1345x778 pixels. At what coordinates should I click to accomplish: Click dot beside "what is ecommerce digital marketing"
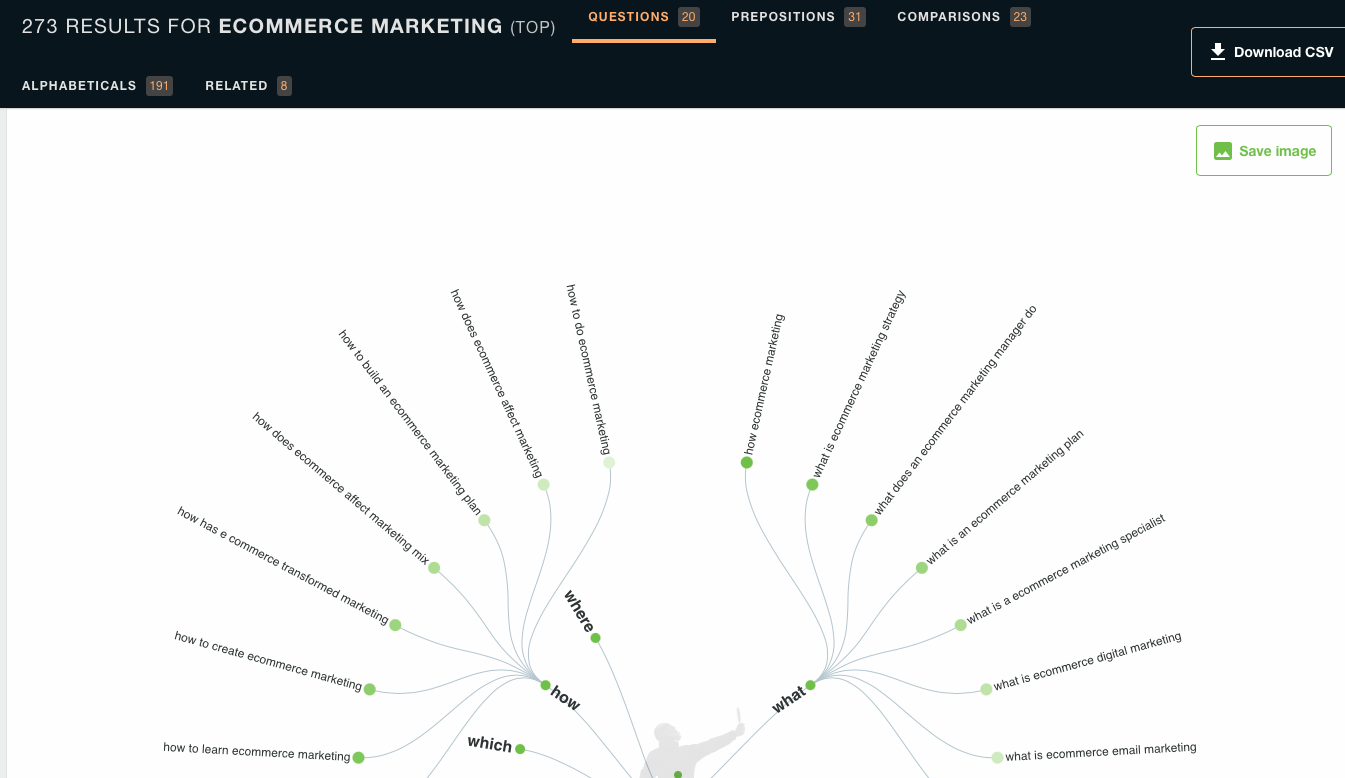pos(986,689)
